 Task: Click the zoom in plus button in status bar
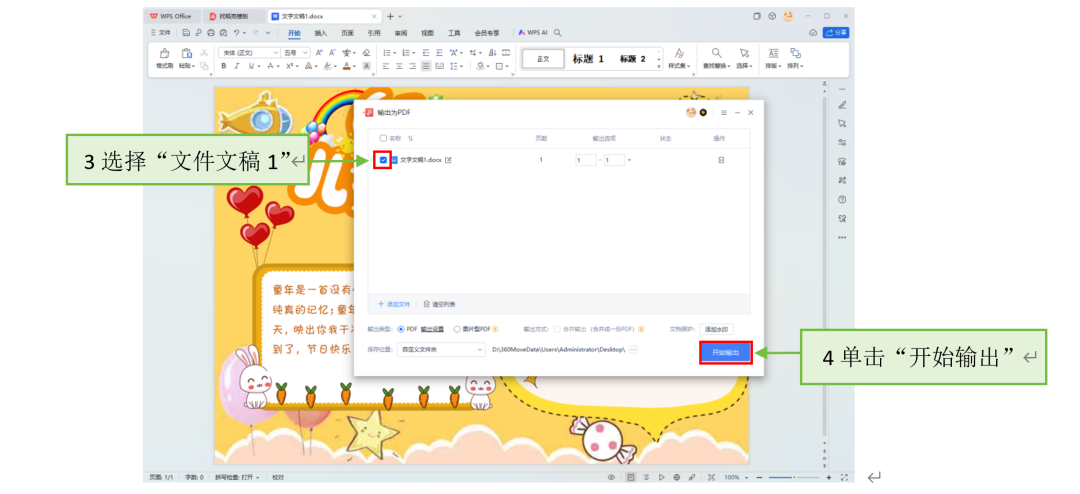829,477
